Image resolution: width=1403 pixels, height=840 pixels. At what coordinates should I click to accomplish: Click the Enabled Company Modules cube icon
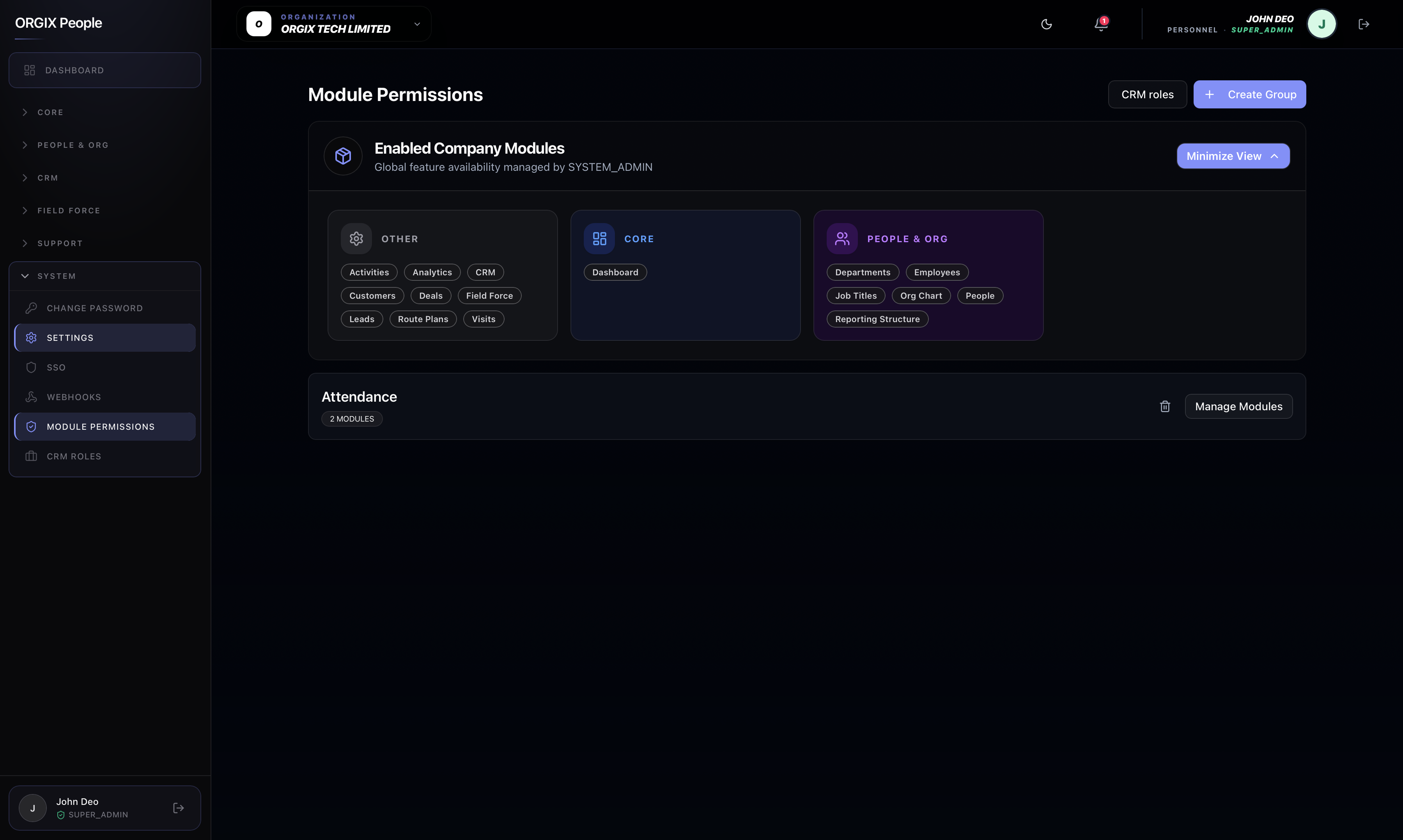[x=343, y=156]
